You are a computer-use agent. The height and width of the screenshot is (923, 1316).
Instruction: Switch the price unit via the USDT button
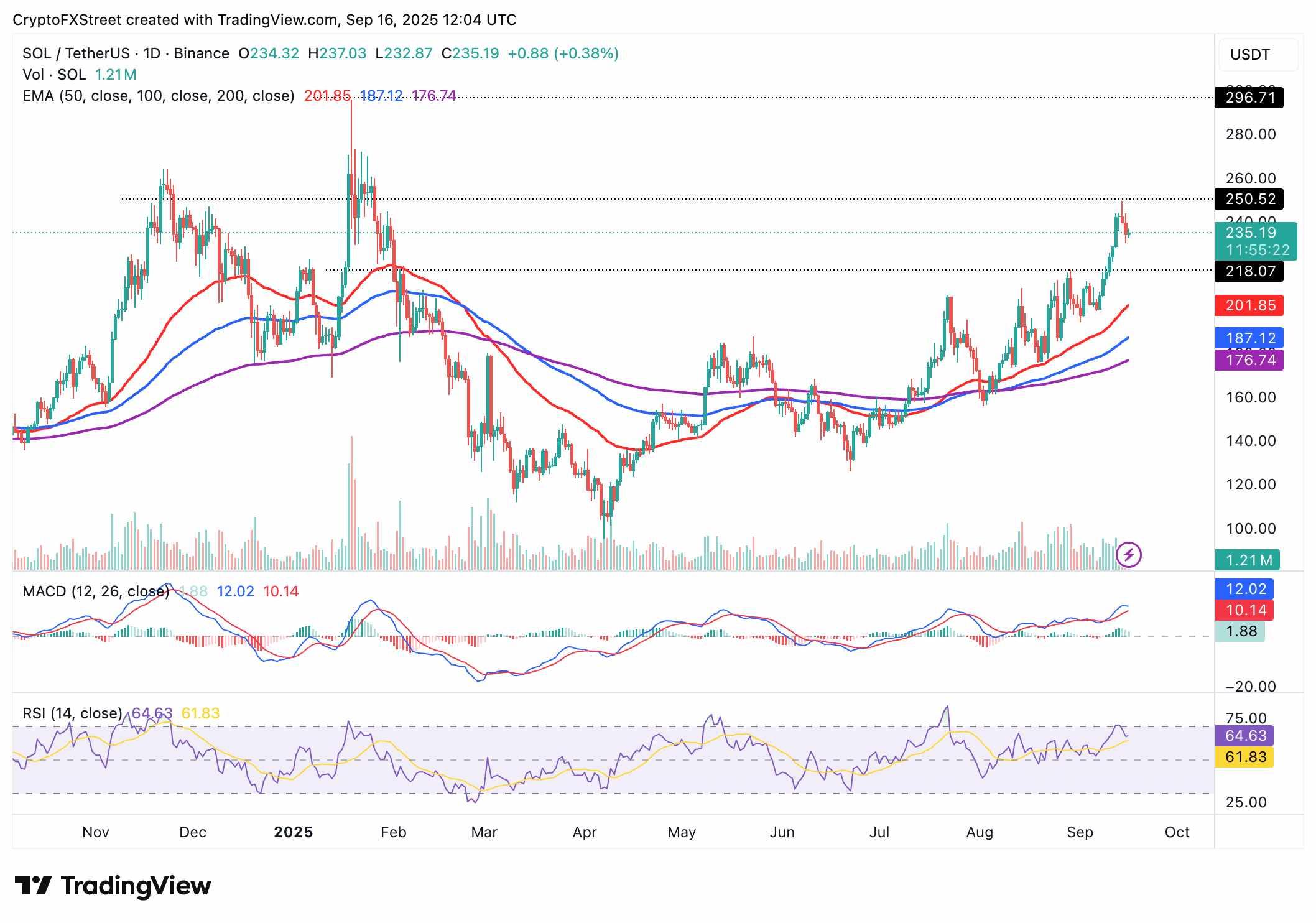click(1249, 55)
